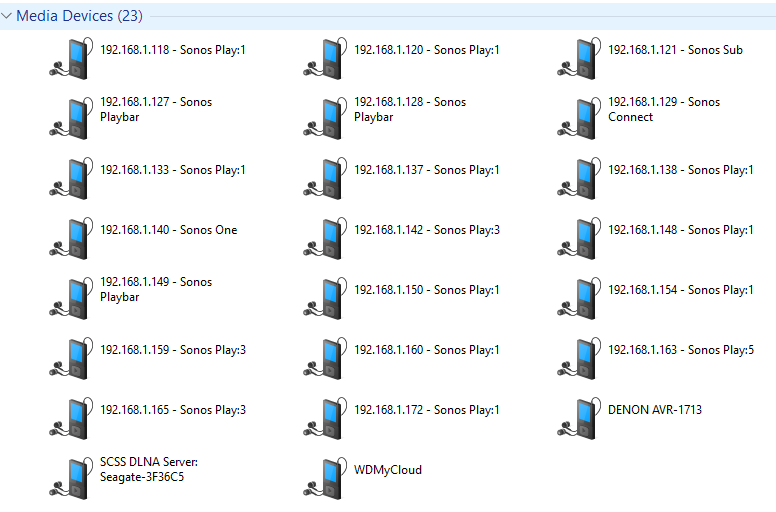The height and width of the screenshot is (512, 776).
Task: Click the media device icon for 192.168.1.118
Action: pyautogui.click(x=71, y=58)
